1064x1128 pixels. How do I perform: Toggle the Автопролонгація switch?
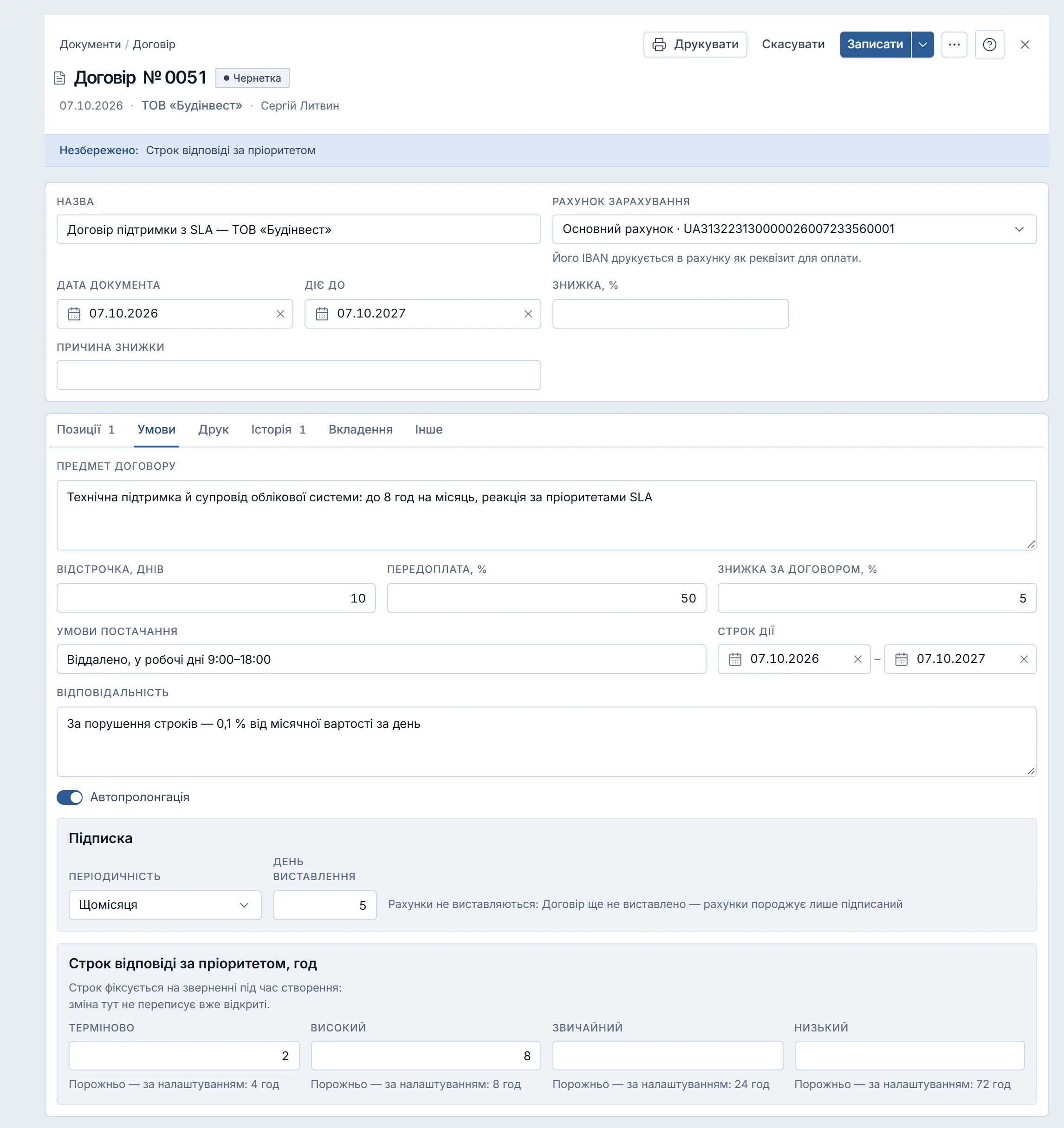pyautogui.click(x=70, y=797)
